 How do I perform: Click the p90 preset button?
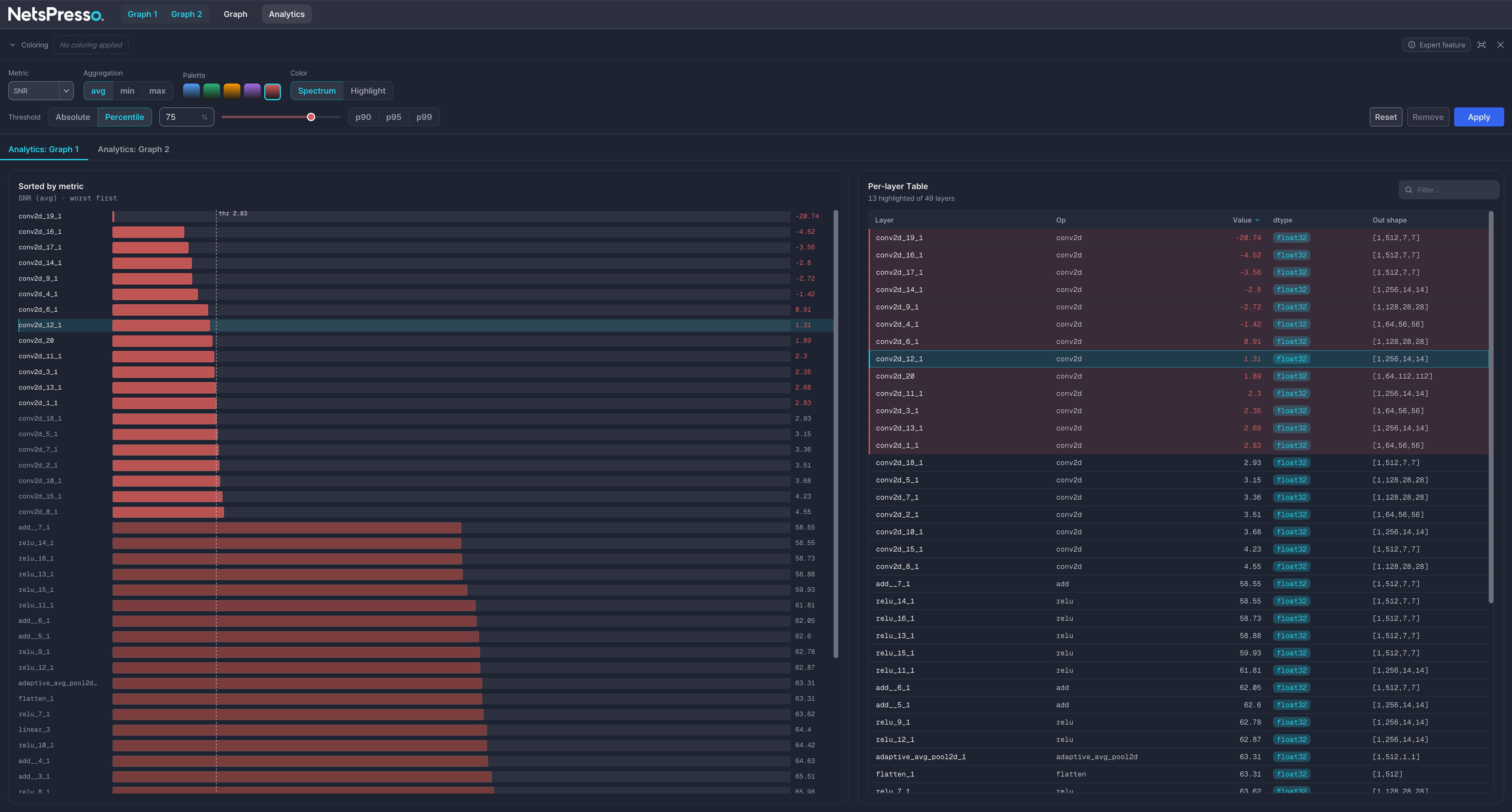pos(363,117)
